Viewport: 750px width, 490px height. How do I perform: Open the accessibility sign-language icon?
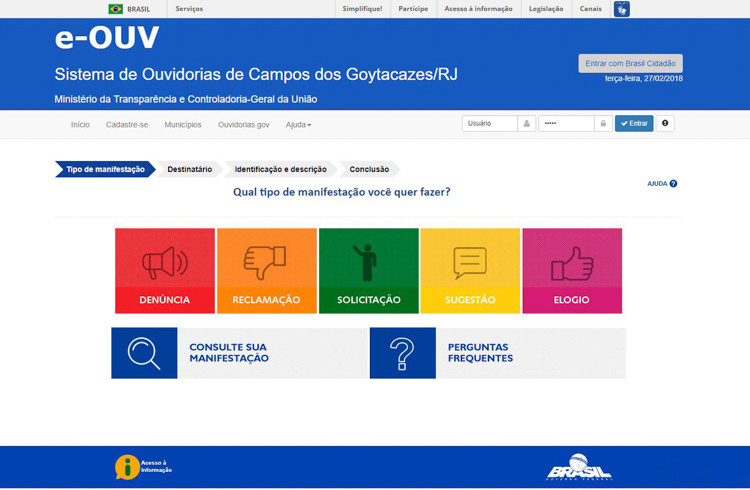coord(621,9)
